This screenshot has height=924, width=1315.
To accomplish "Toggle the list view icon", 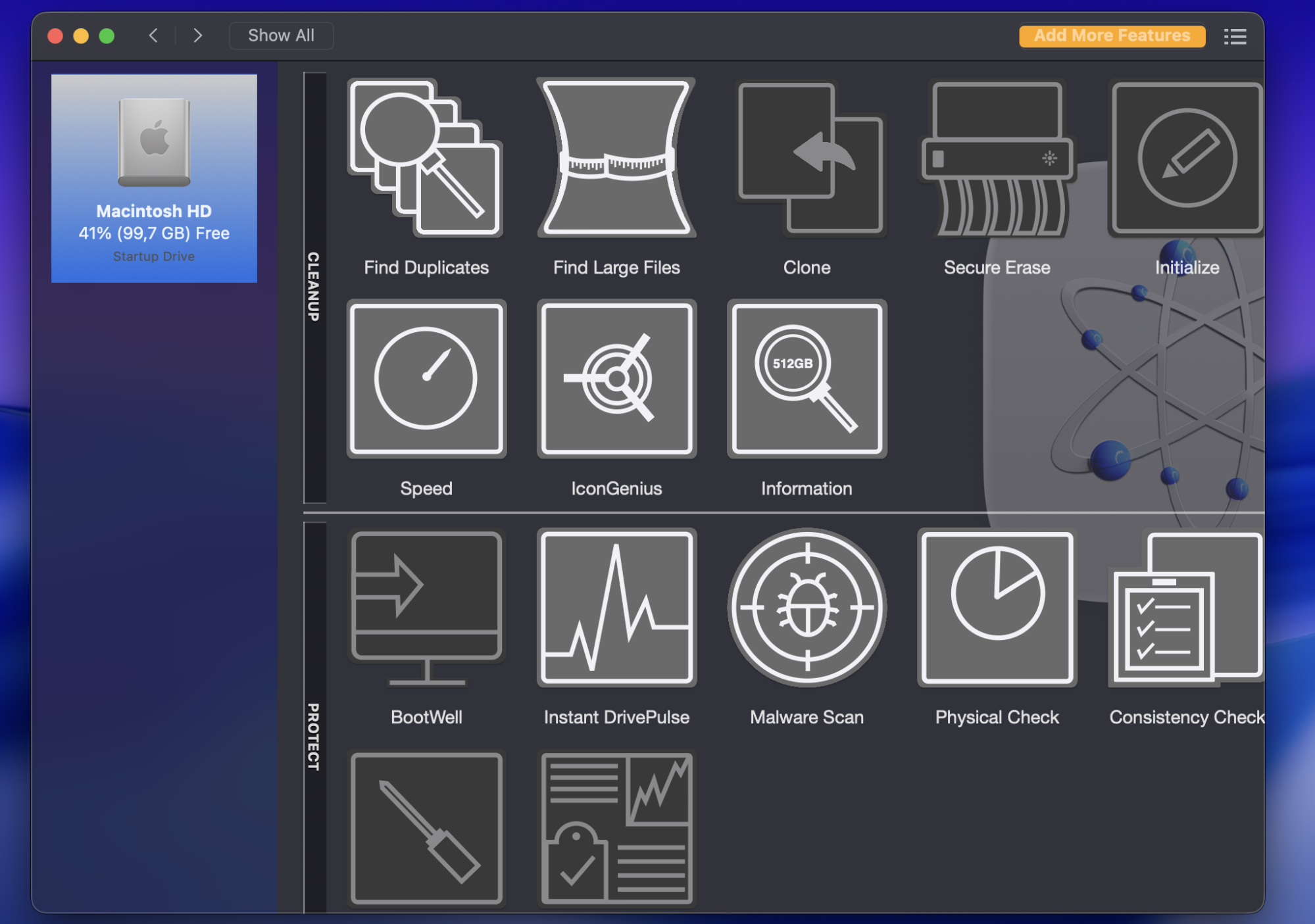I will [x=1235, y=36].
